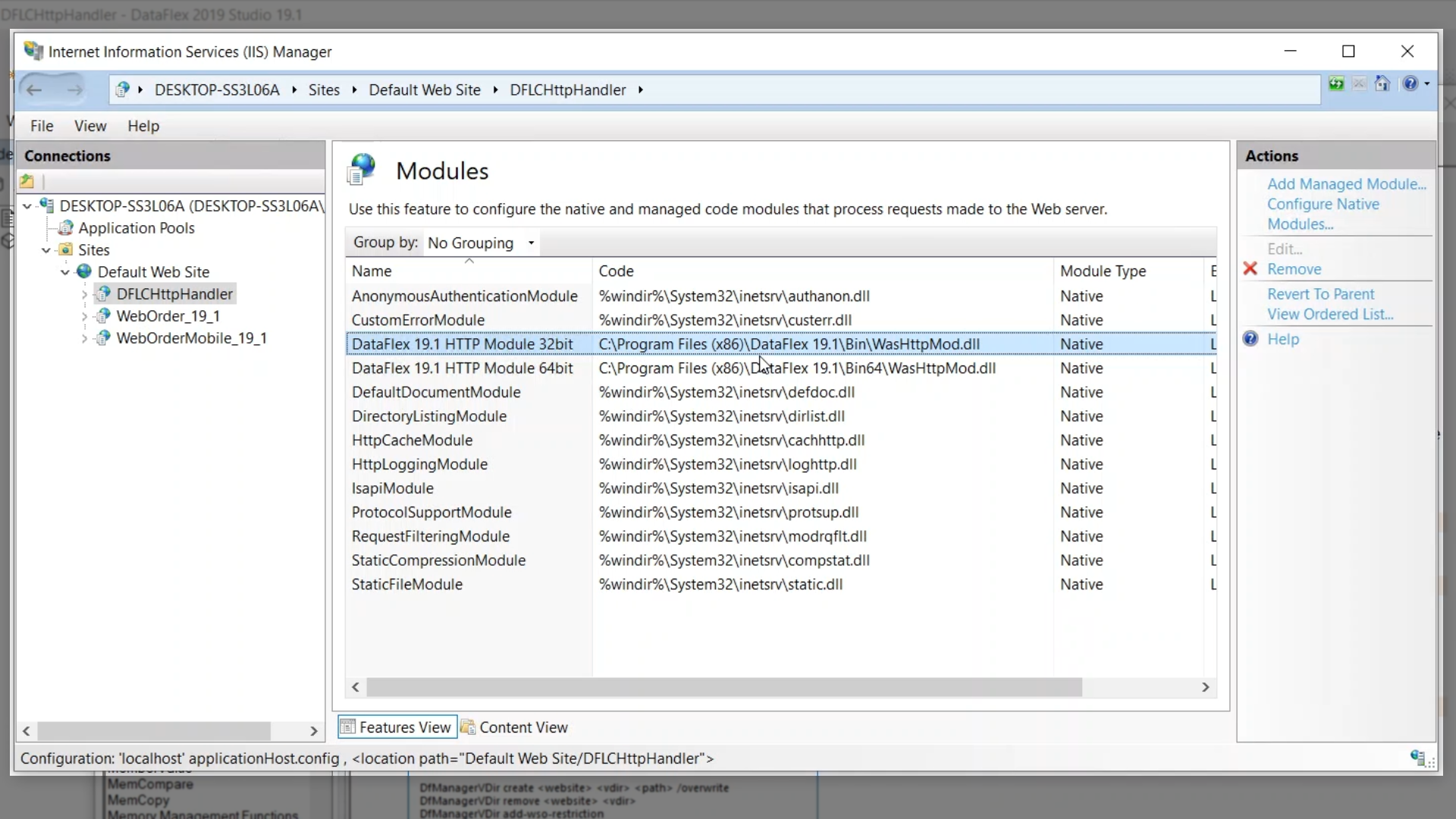The image size is (1456, 819).
Task: Open the File menu
Action: [42, 126]
